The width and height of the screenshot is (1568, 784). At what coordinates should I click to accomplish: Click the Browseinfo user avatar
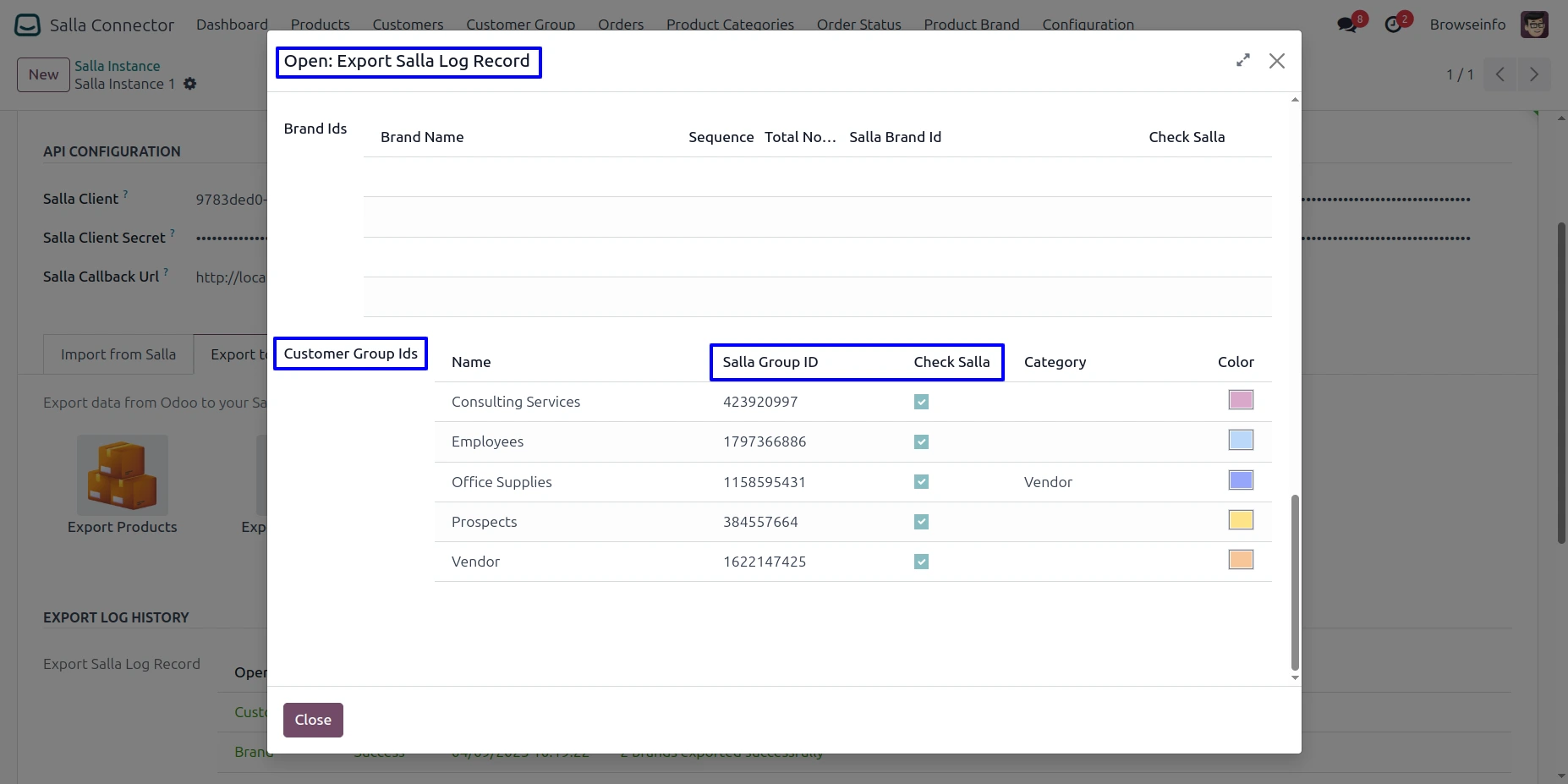click(x=1533, y=25)
